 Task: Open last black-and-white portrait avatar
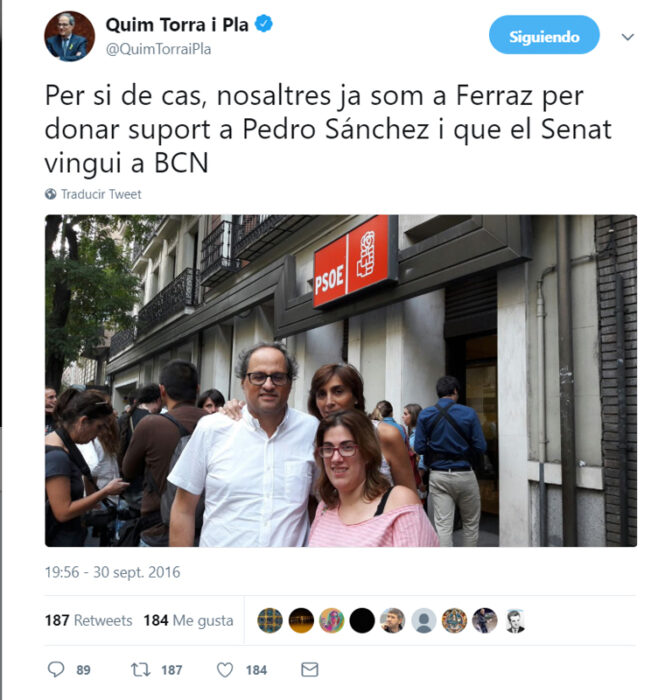[x=515, y=621]
